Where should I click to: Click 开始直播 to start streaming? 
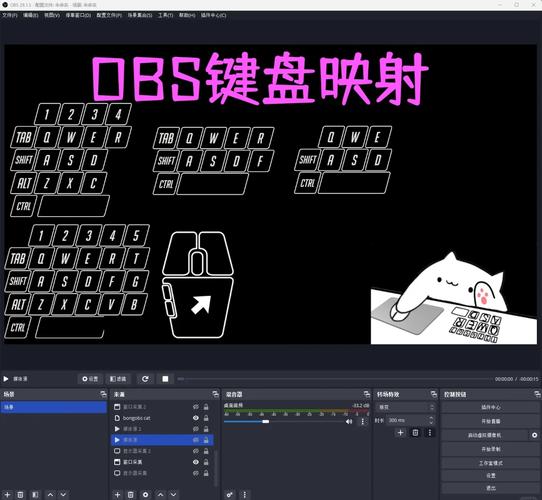click(491, 421)
